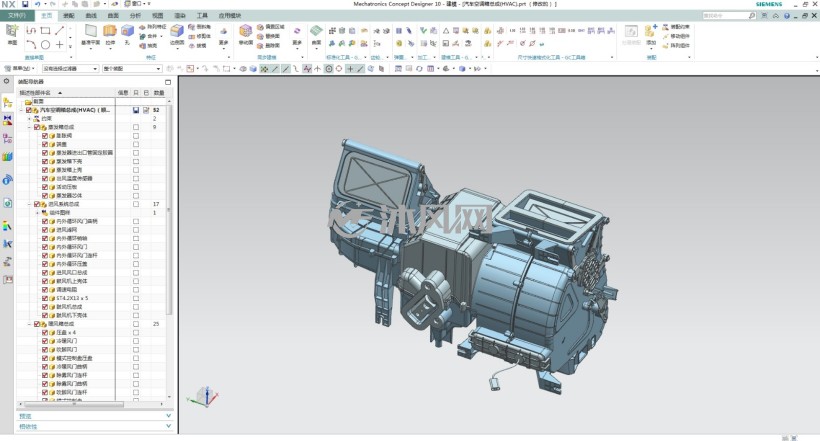Click the 阵列特征 pattern feature button

152,27
